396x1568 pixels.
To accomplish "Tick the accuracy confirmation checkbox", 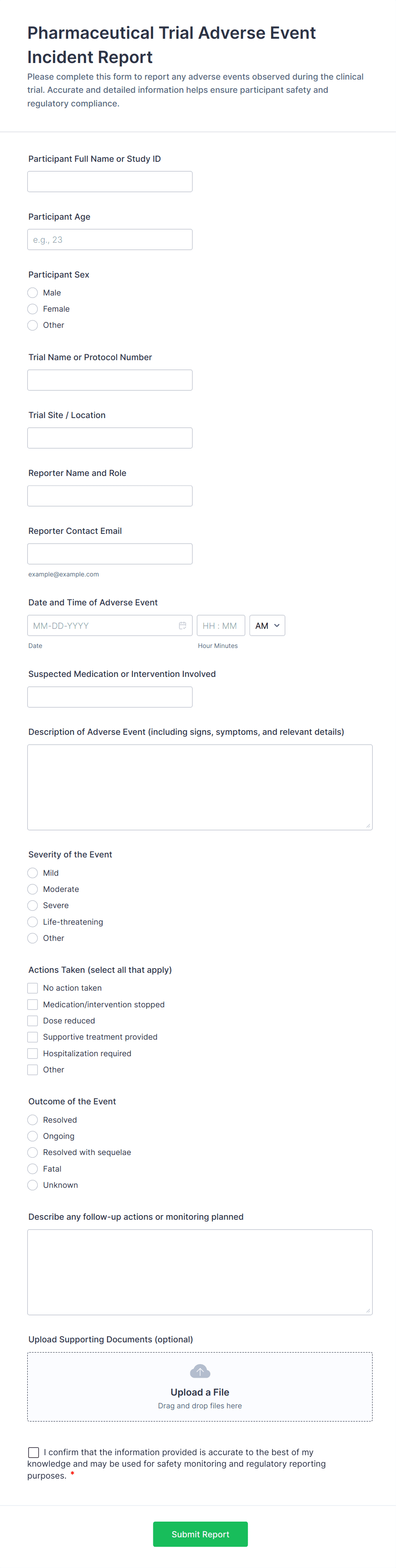I will (34, 1452).
